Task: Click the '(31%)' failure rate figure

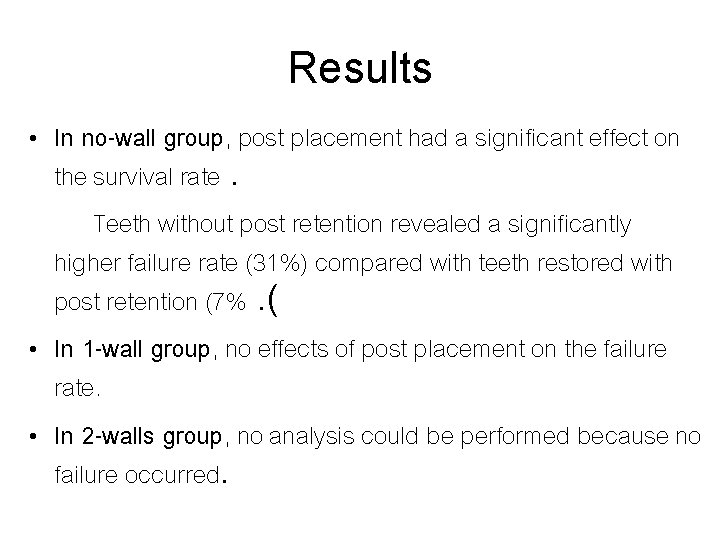Action: [x=276, y=264]
